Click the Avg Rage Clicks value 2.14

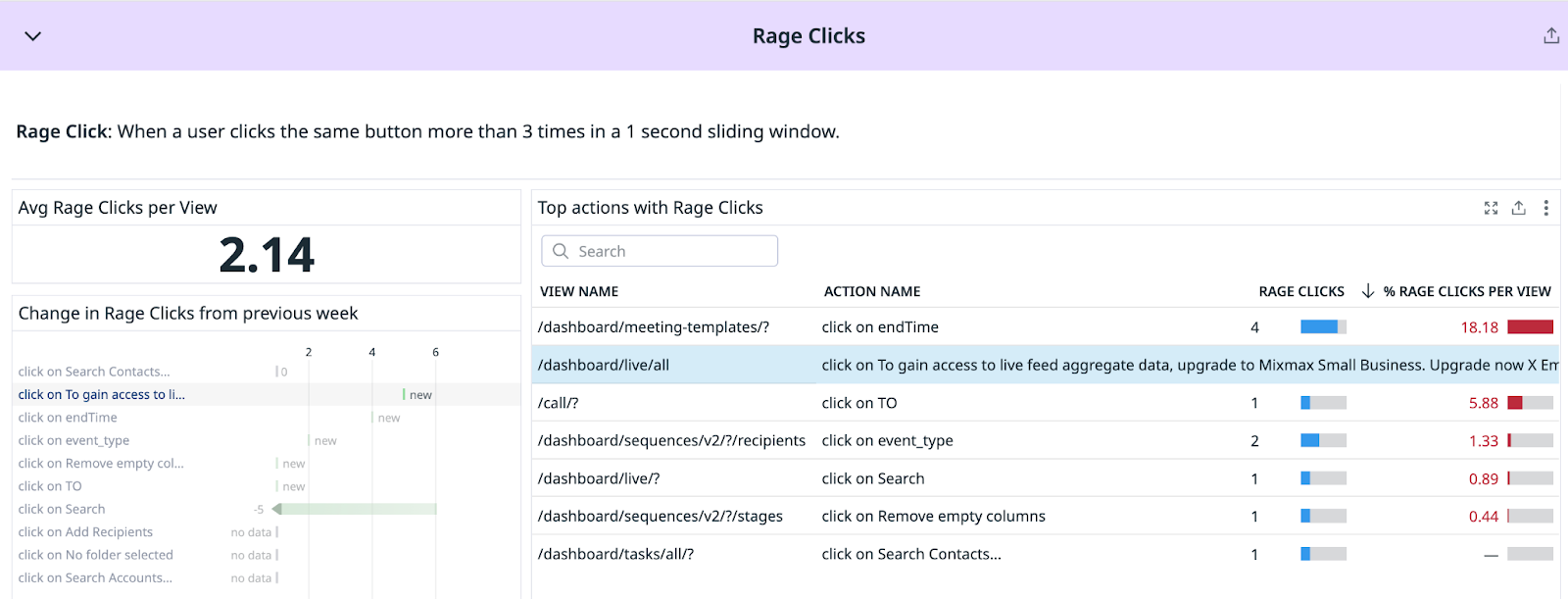(267, 255)
